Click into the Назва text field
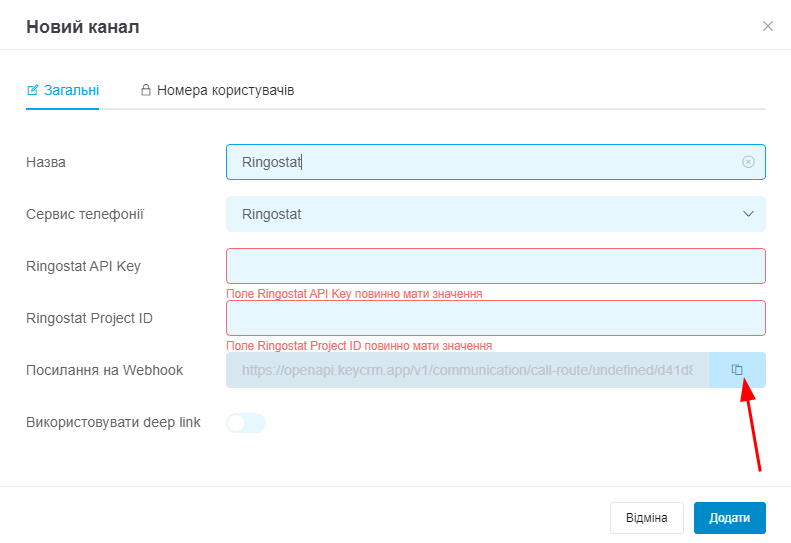This screenshot has width=791, height=543. click(496, 162)
